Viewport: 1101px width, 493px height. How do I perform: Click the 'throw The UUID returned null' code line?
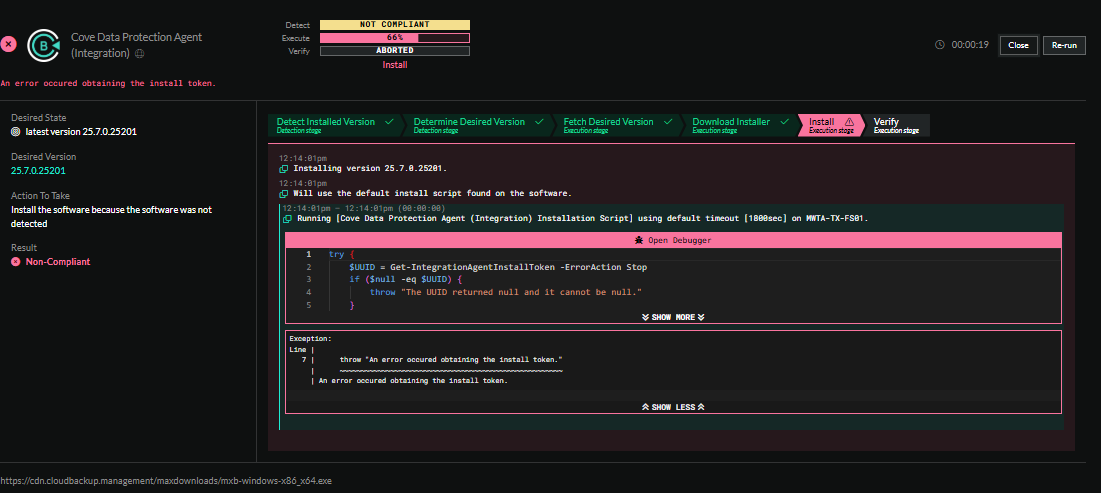(506, 291)
